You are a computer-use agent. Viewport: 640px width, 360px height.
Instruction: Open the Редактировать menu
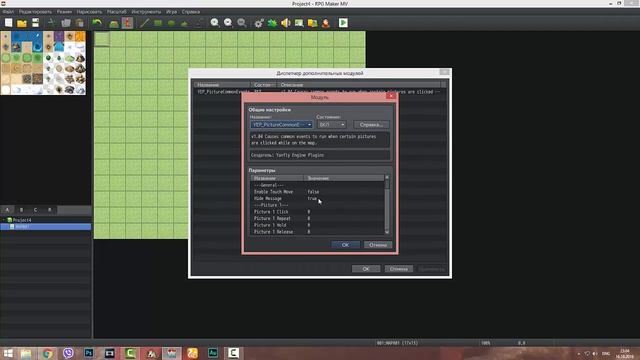point(35,12)
